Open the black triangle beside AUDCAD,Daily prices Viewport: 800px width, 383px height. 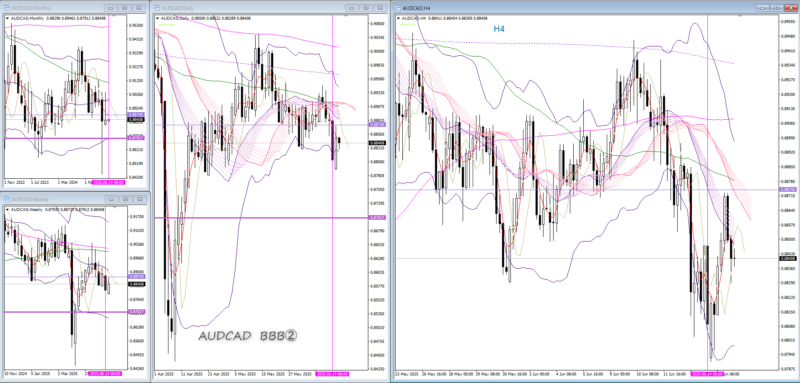pos(157,18)
